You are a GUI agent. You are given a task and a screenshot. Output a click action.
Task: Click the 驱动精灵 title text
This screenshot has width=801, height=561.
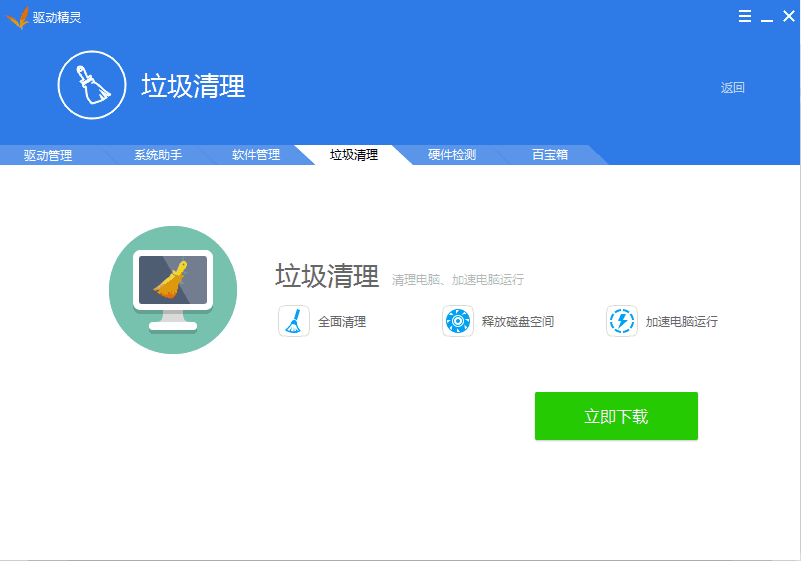tap(57, 17)
